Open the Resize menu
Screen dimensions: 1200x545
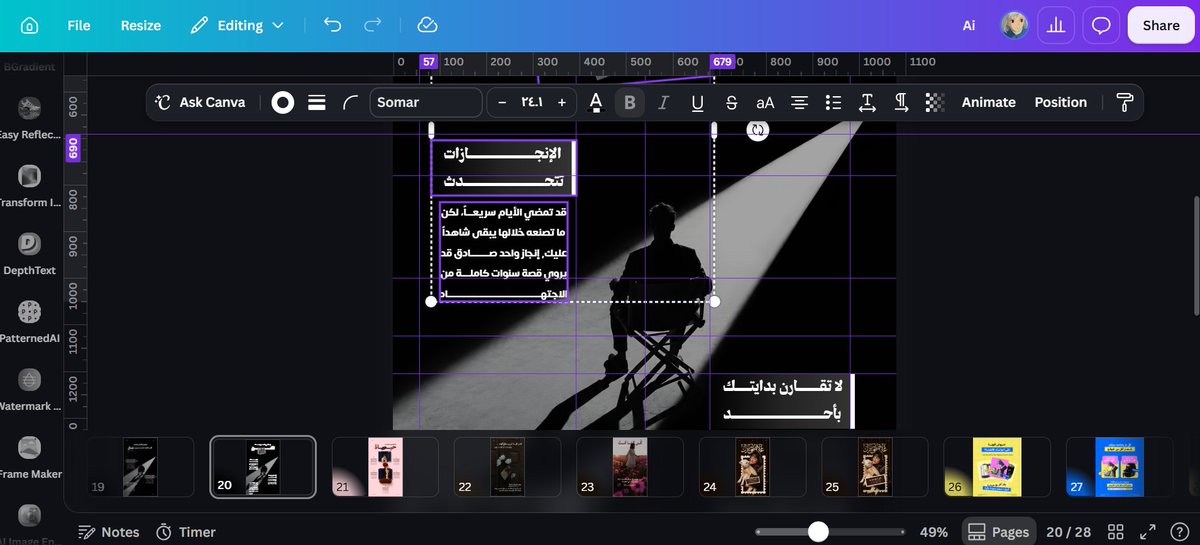coord(141,26)
